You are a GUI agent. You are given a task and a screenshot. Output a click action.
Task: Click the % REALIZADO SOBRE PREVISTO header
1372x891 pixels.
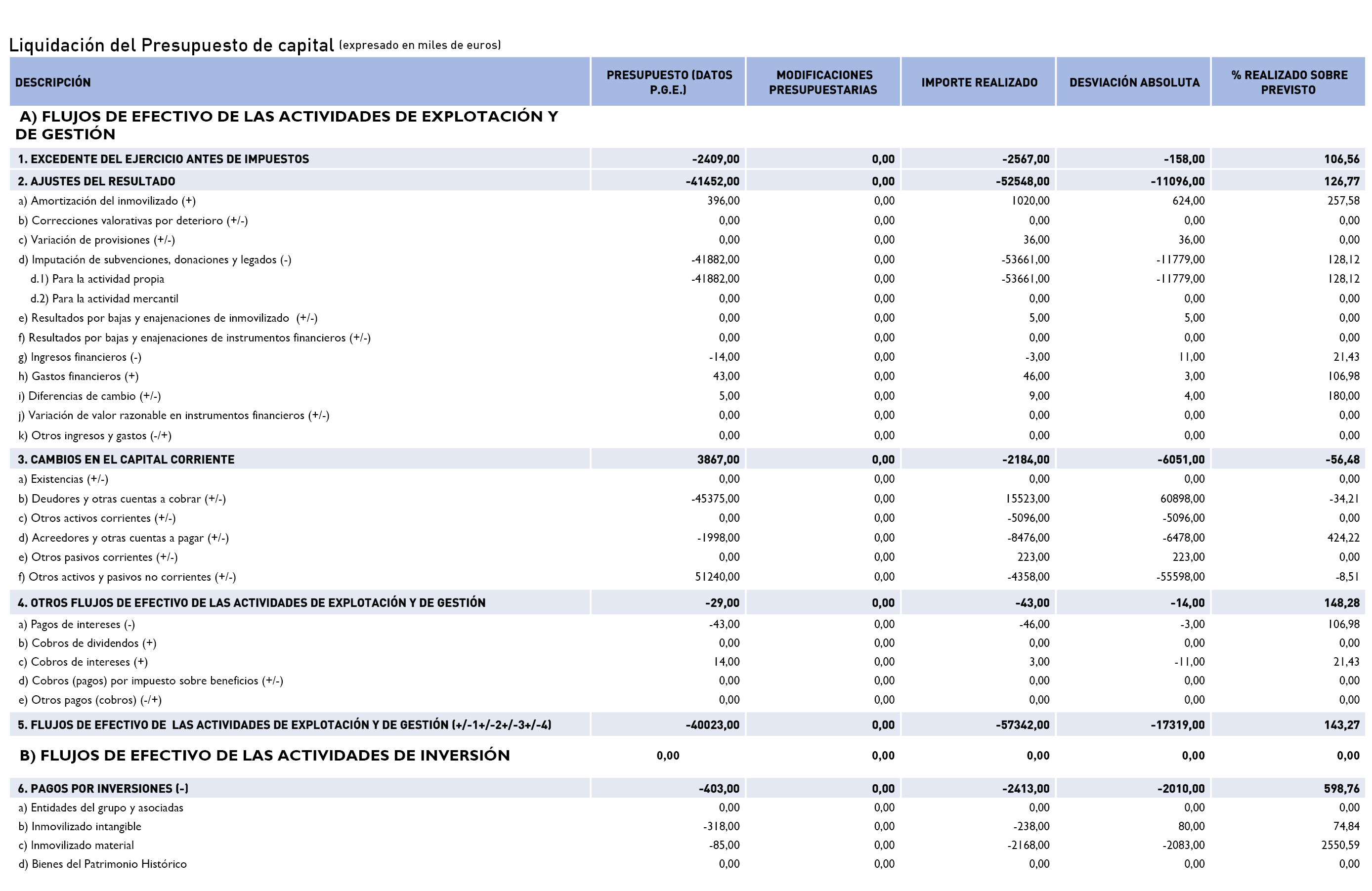click(1288, 82)
